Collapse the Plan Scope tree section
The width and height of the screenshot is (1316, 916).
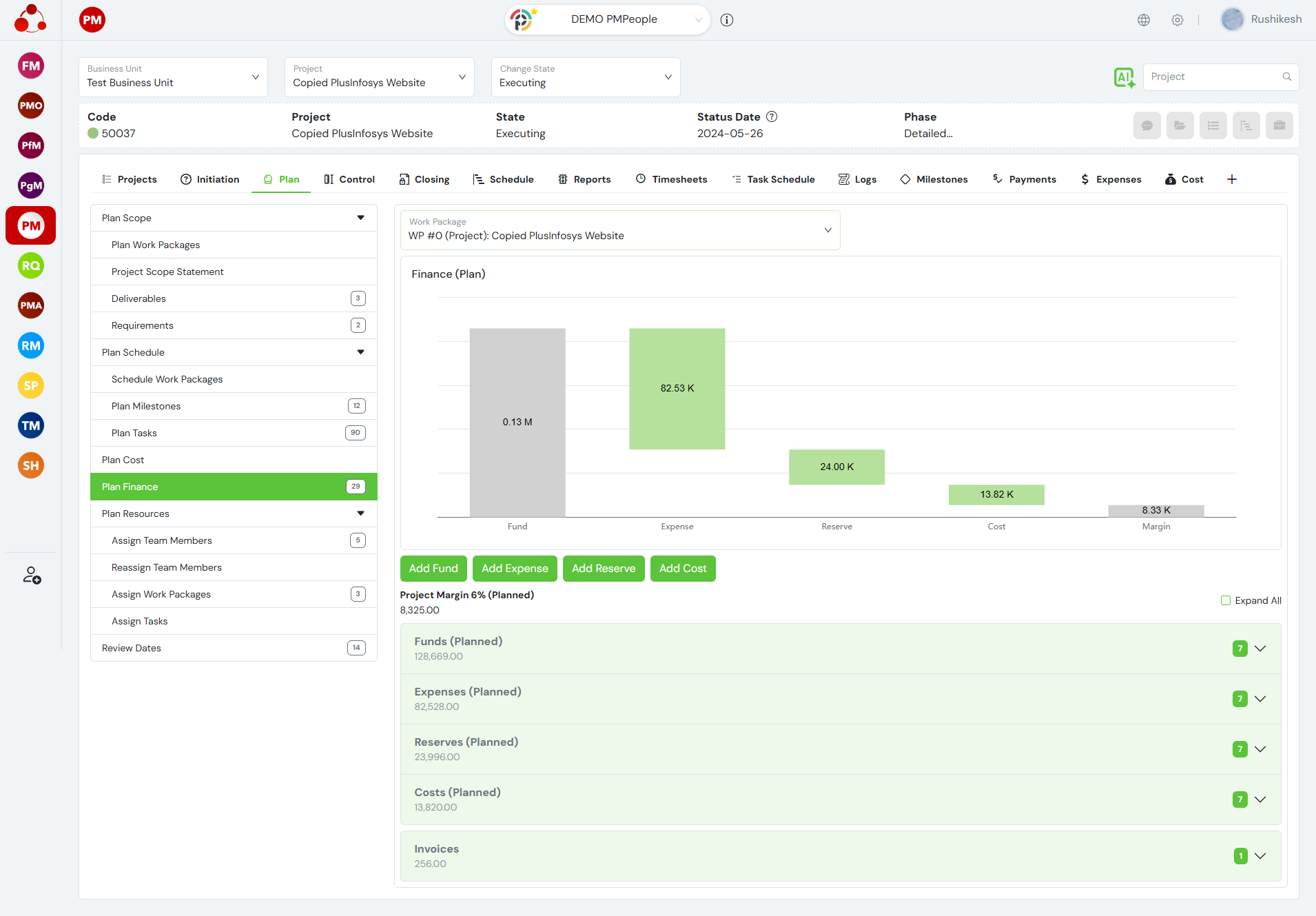(x=360, y=218)
